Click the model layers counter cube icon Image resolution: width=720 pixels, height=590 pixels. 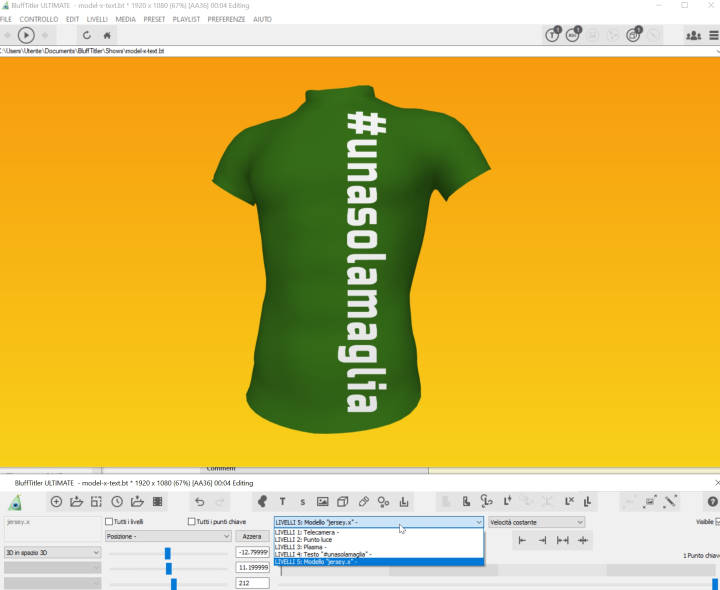[x=634, y=35]
